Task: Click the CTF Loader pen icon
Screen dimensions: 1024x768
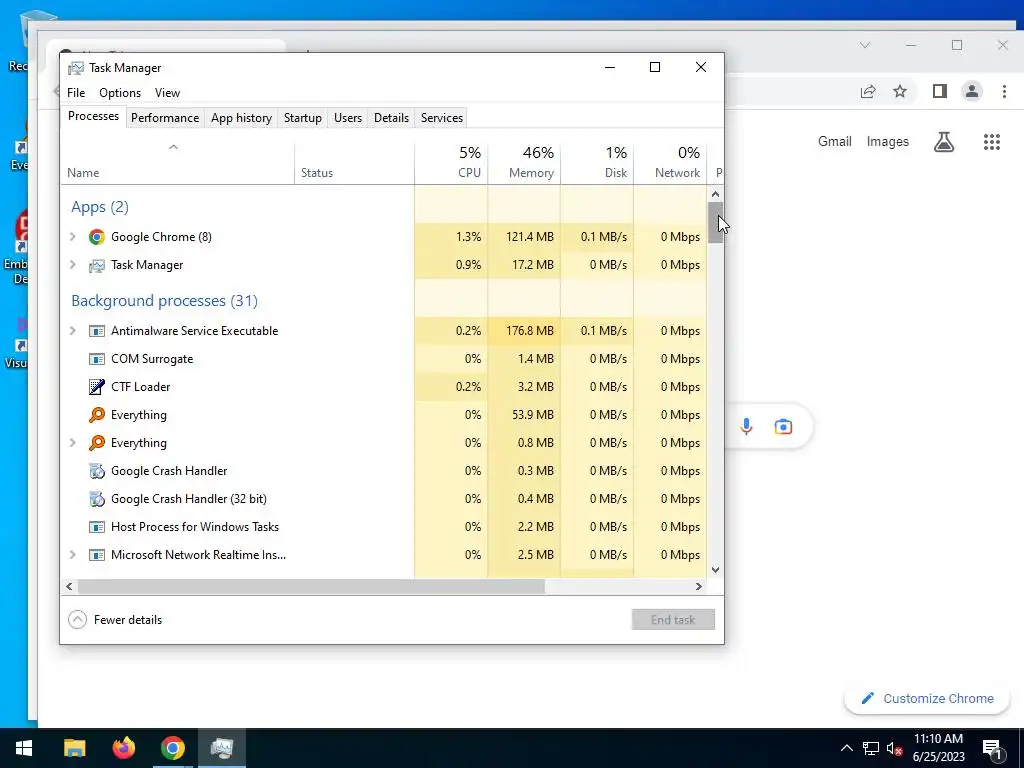Action: coord(97,387)
